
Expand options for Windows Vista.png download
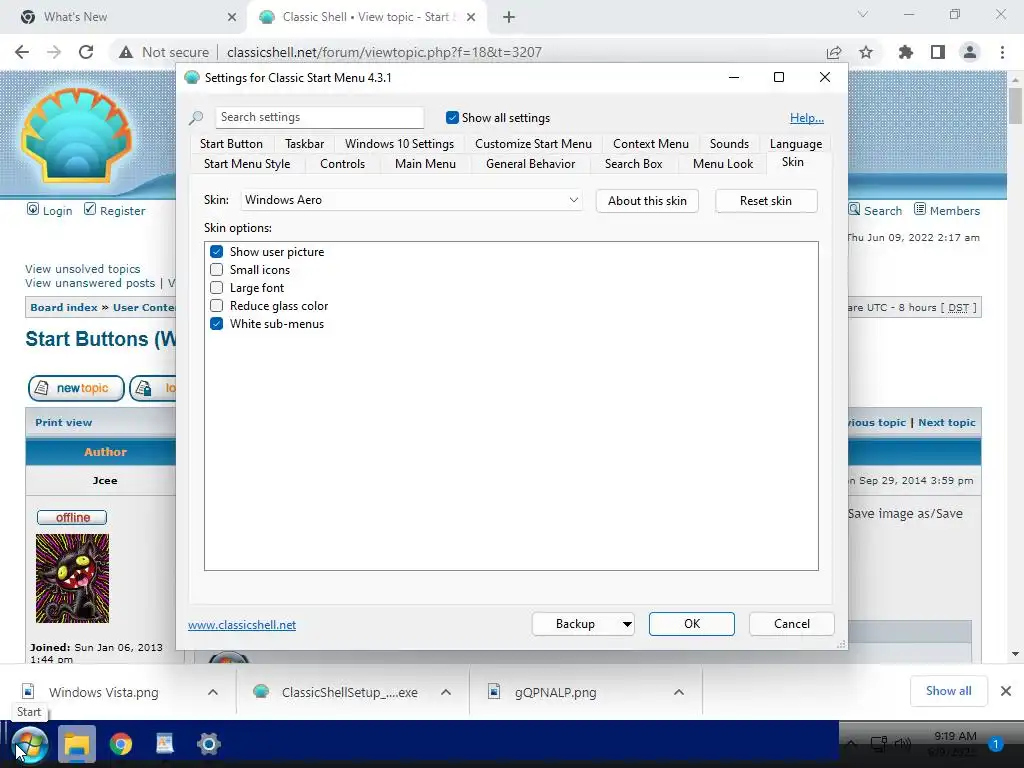[213, 692]
